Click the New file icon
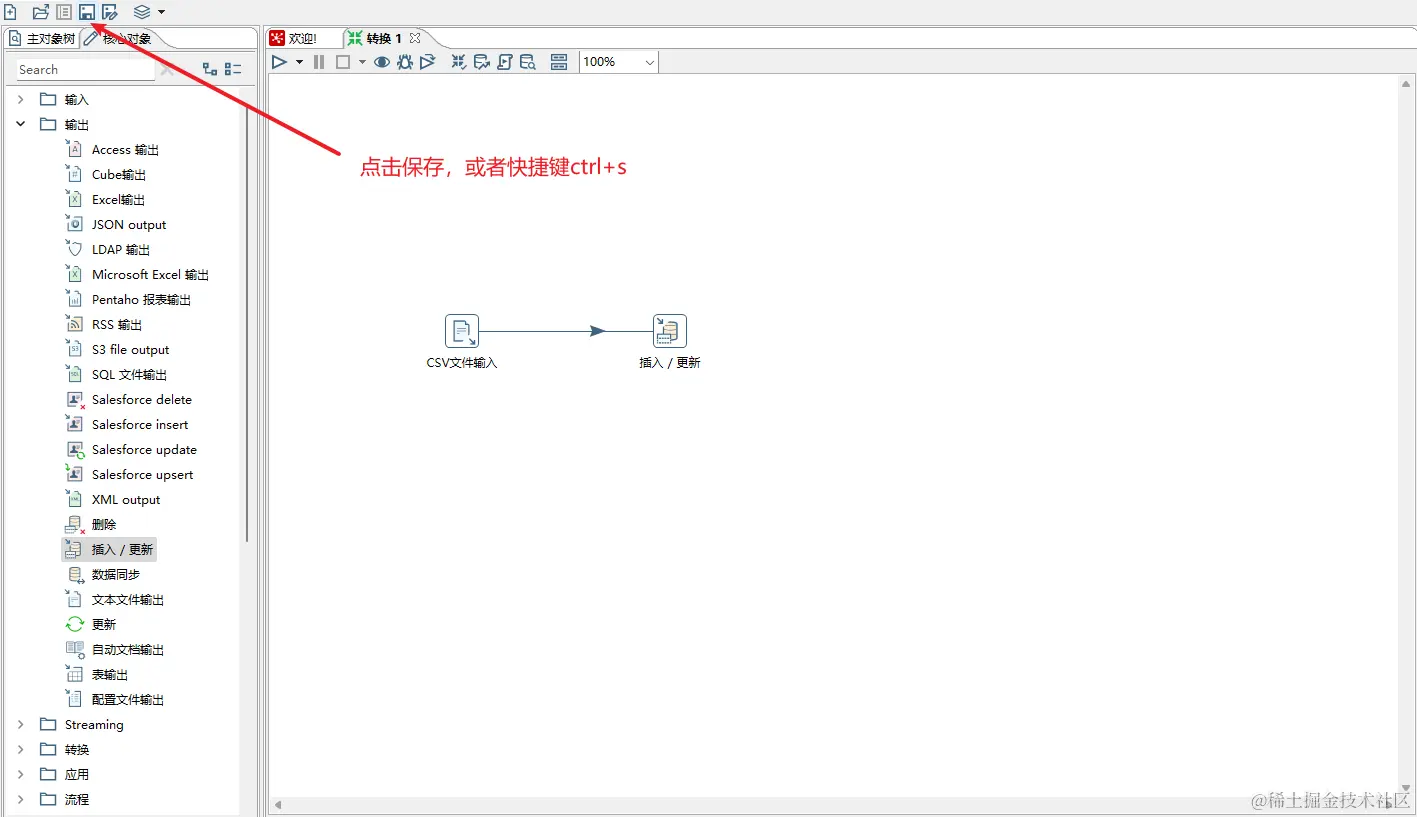1417x817 pixels. (10, 12)
